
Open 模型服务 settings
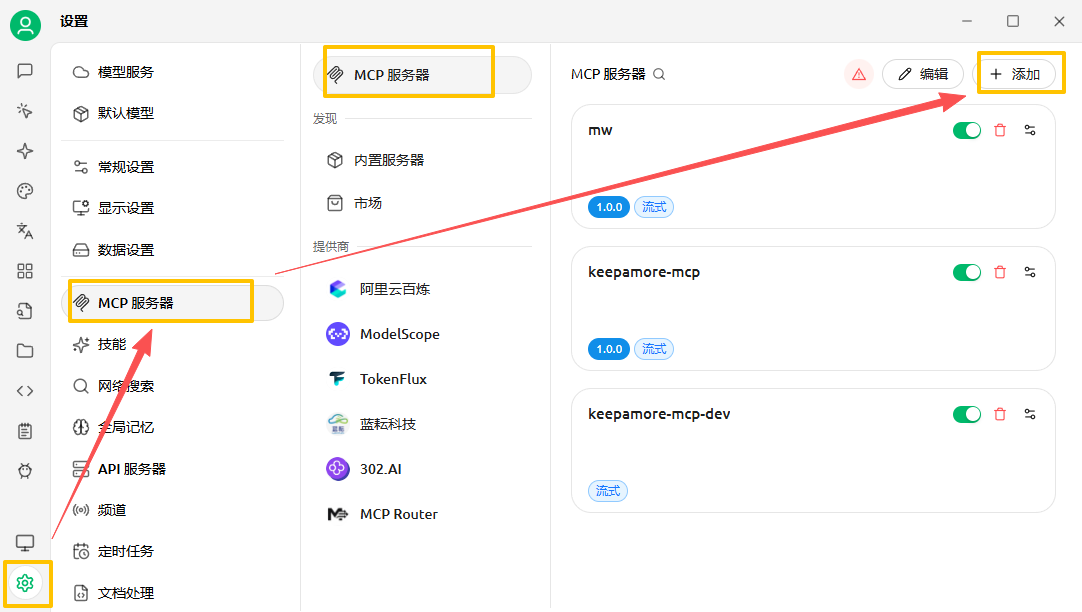pos(173,72)
